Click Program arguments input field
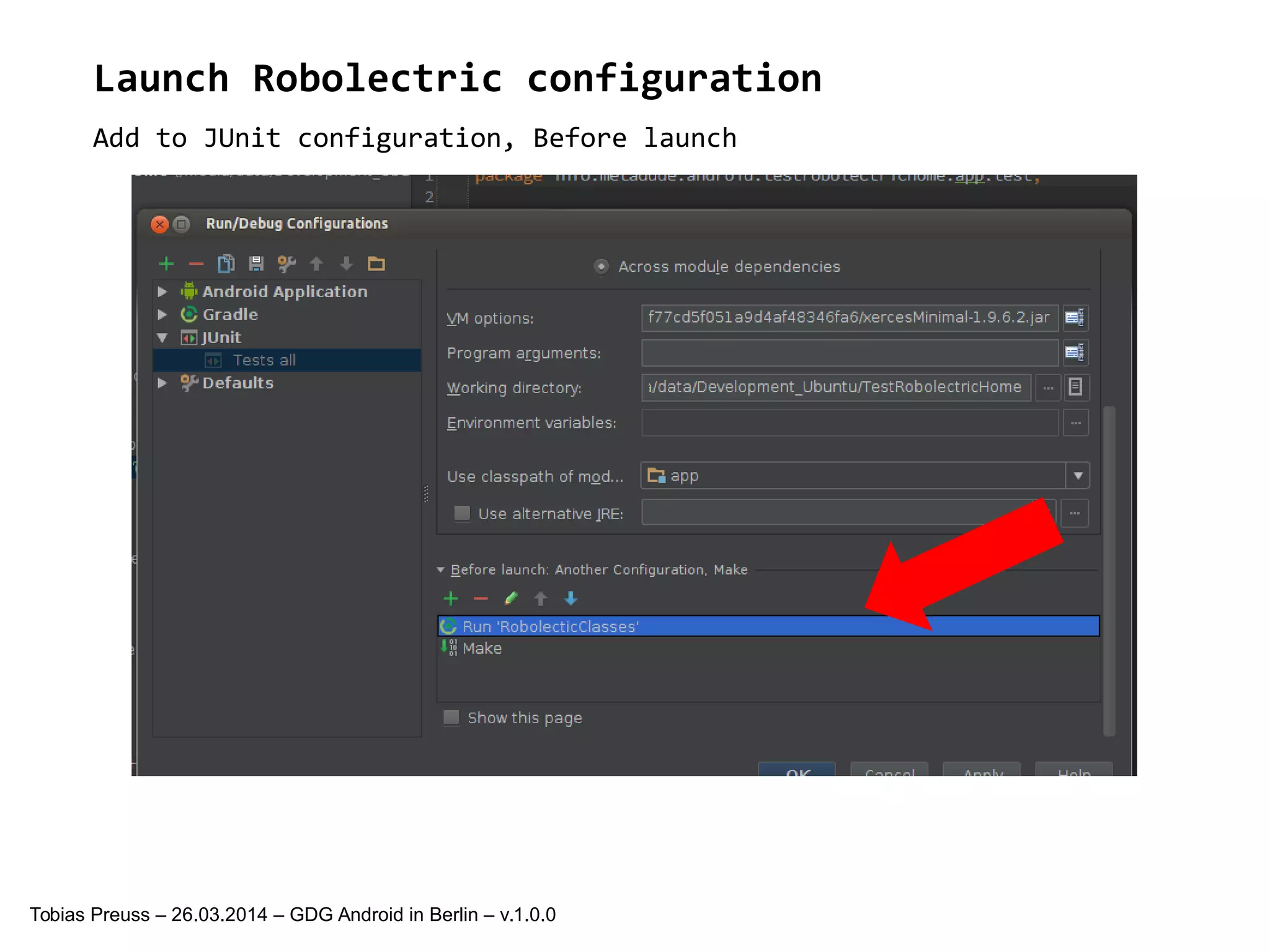 click(x=850, y=353)
